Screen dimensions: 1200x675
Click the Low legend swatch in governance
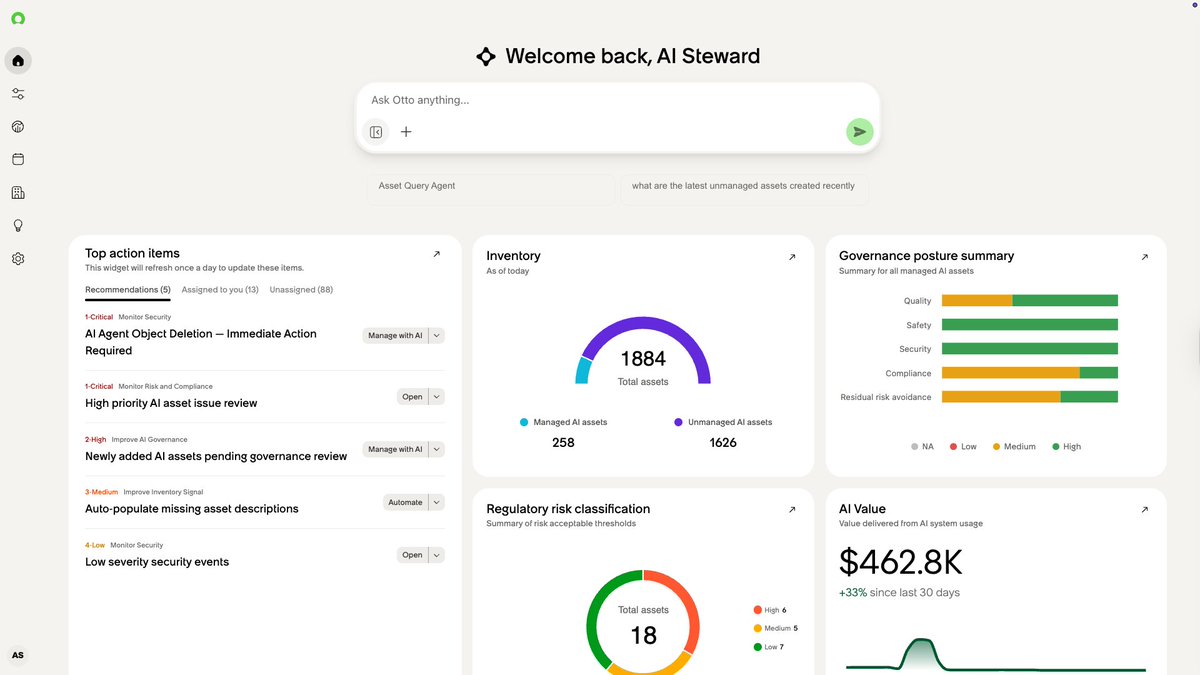pyautogui.click(x=953, y=447)
